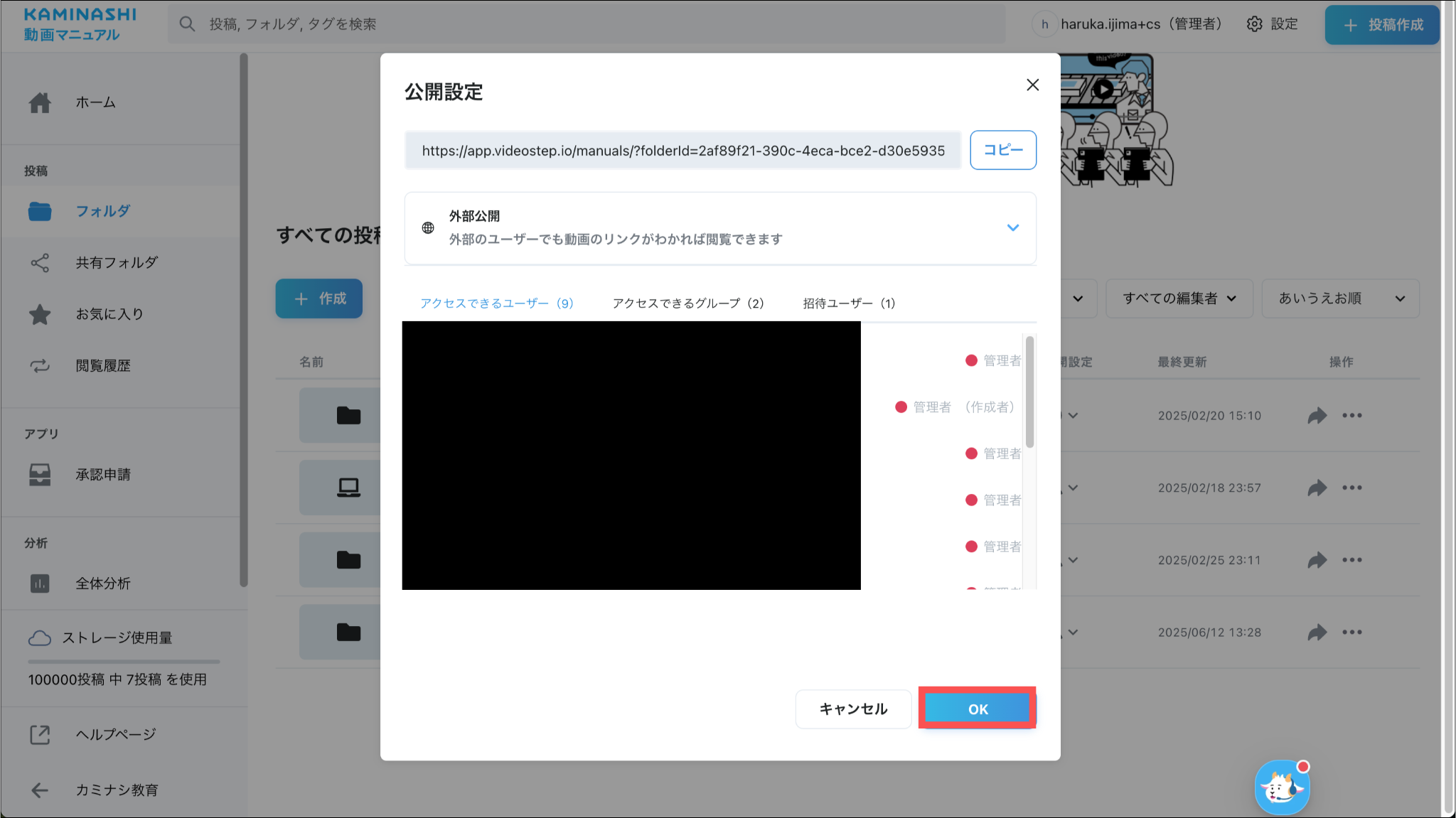Open settings gear in top bar
Viewport: 1456px width, 818px height.
click(x=1255, y=24)
